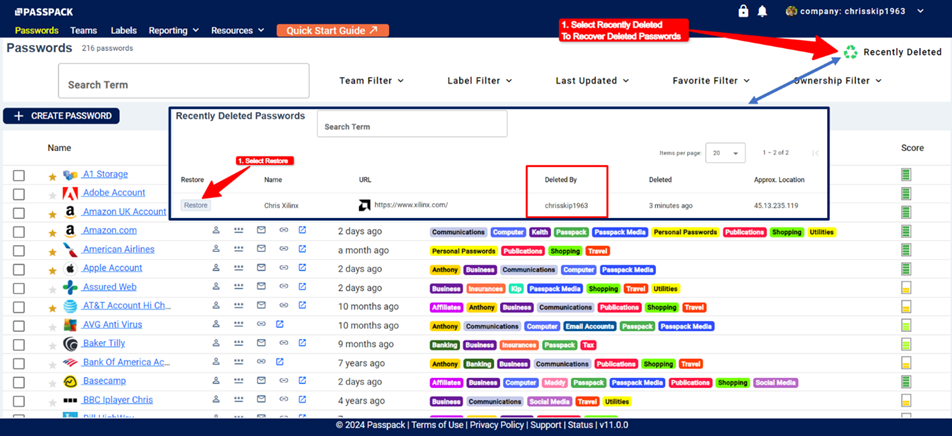Click the score meter for Basecamp
The height and width of the screenshot is (436, 952).
pos(906,382)
